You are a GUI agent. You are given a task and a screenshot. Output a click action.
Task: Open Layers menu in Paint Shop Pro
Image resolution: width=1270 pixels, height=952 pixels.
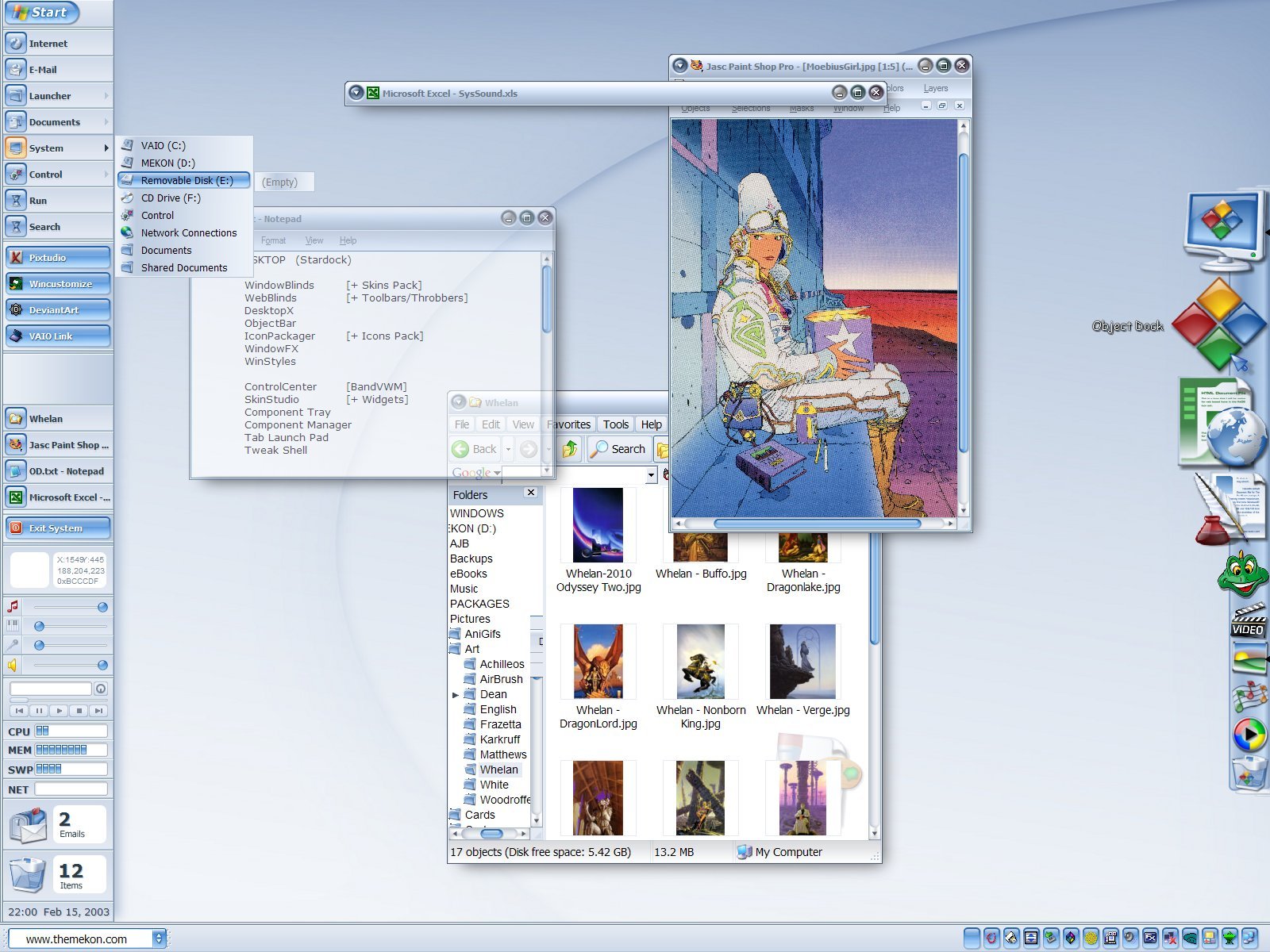coord(936,88)
